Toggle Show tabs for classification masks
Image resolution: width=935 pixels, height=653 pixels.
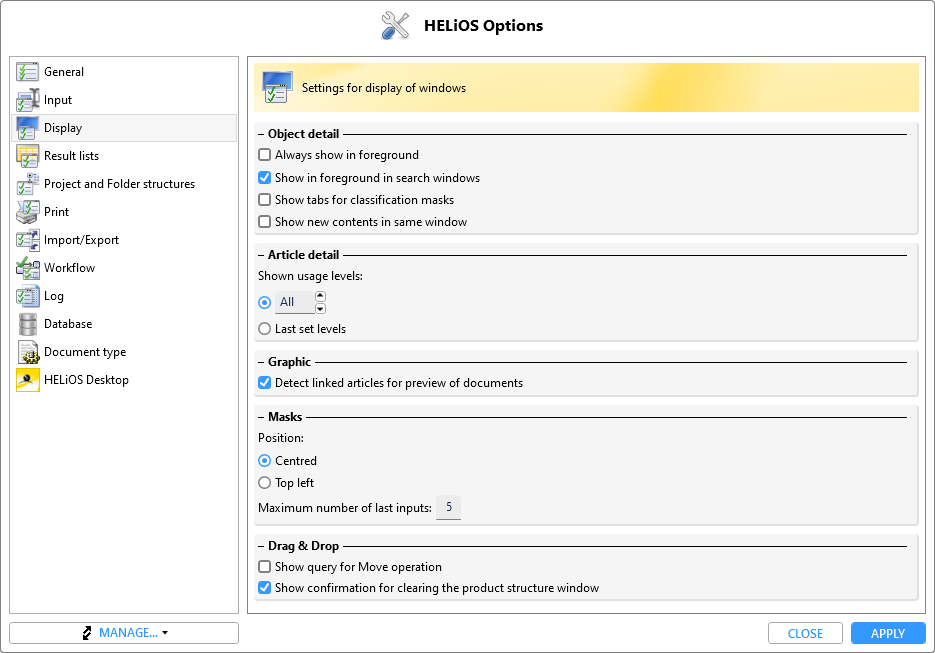pos(265,200)
